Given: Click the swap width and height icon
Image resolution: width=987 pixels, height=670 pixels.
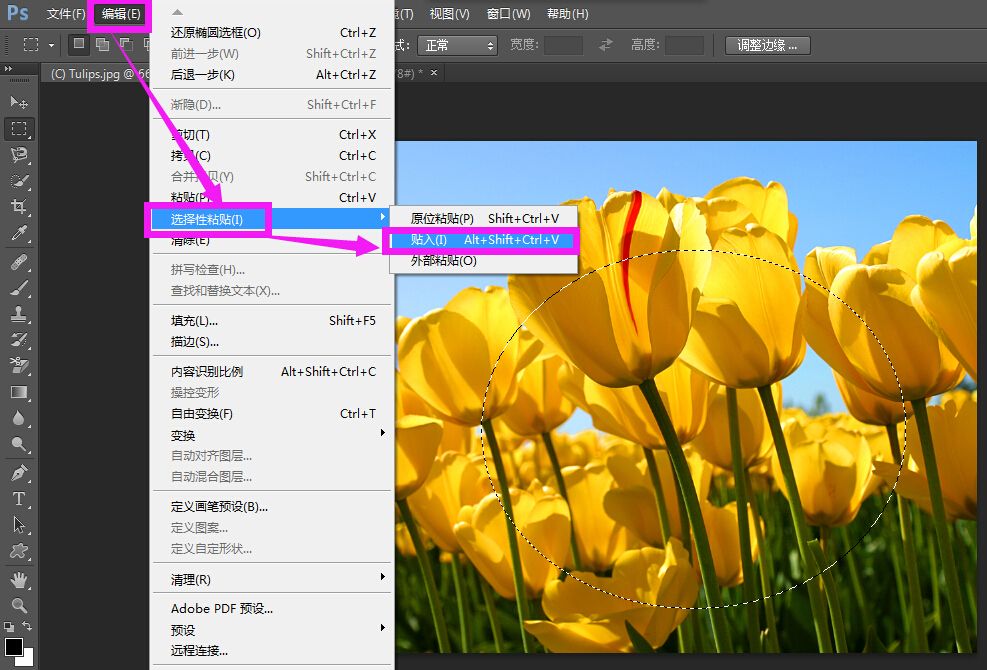Looking at the screenshot, I should pyautogui.click(x=606, y=45).
